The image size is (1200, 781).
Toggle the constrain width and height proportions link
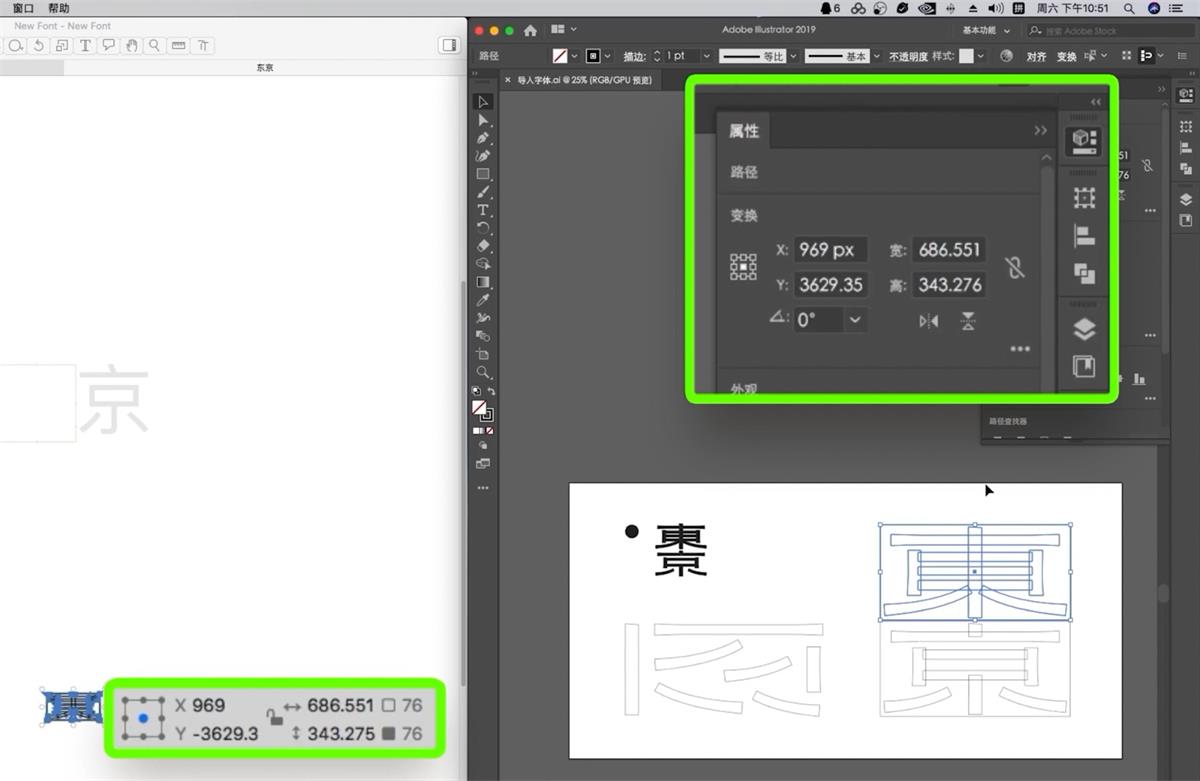(1015, 268)
